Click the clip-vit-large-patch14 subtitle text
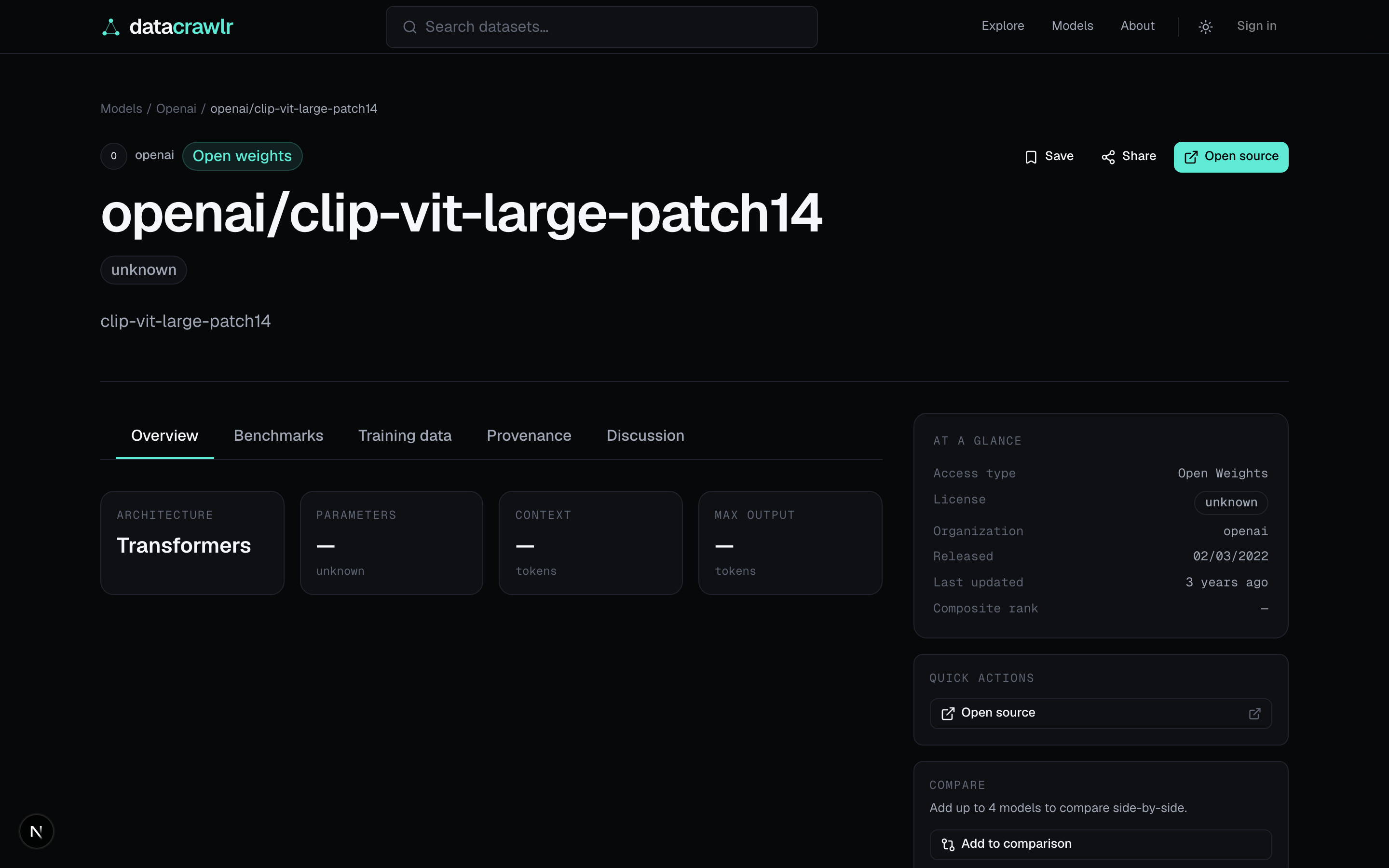Viewport: 1389px width, 868px height. click(185, 321)
